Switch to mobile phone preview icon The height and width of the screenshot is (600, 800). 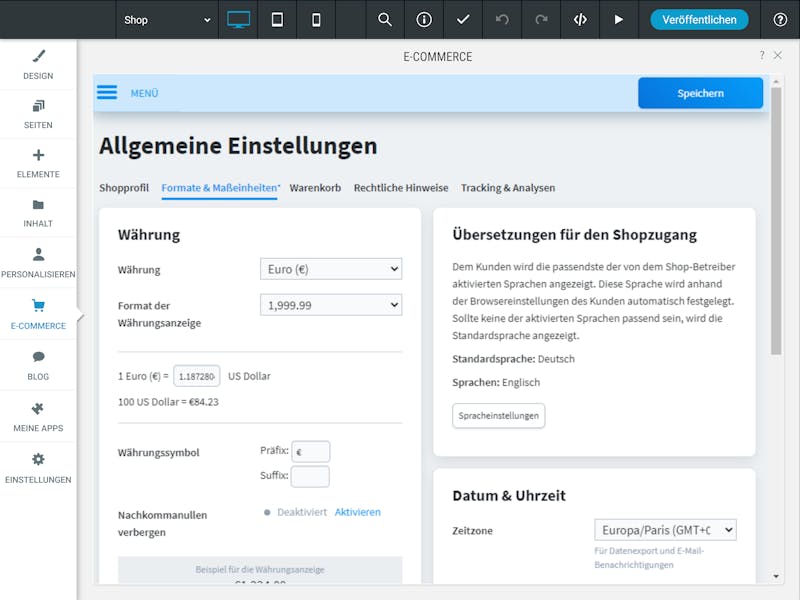[x=316, y=19]
